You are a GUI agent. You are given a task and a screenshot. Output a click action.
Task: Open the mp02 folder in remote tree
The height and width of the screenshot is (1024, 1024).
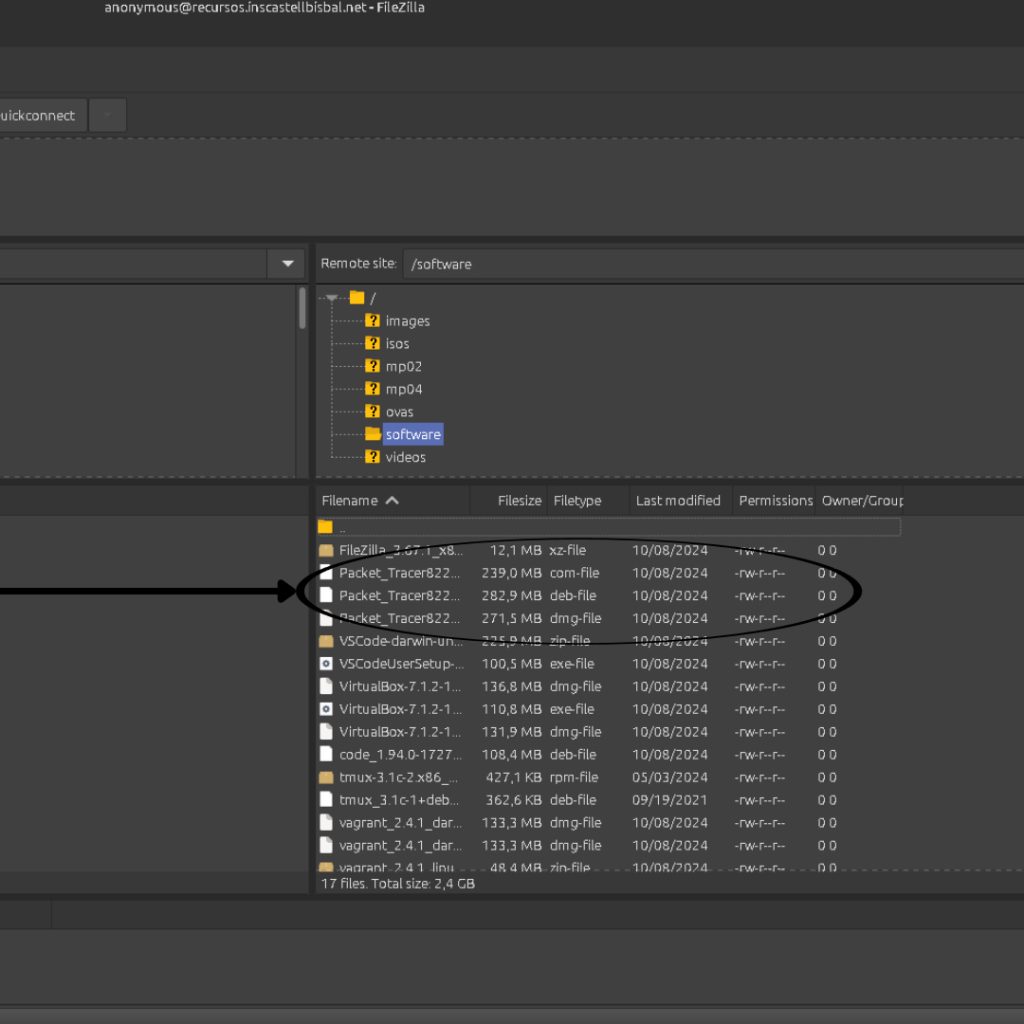point(403,367)
